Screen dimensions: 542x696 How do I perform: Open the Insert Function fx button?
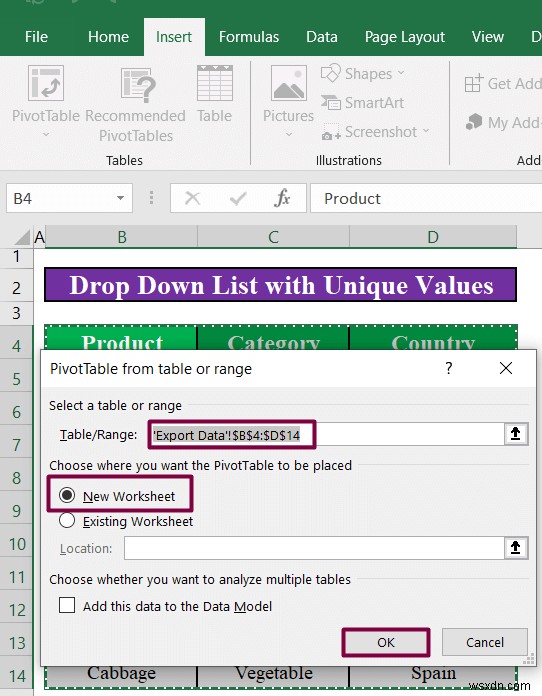click(282, 198)
